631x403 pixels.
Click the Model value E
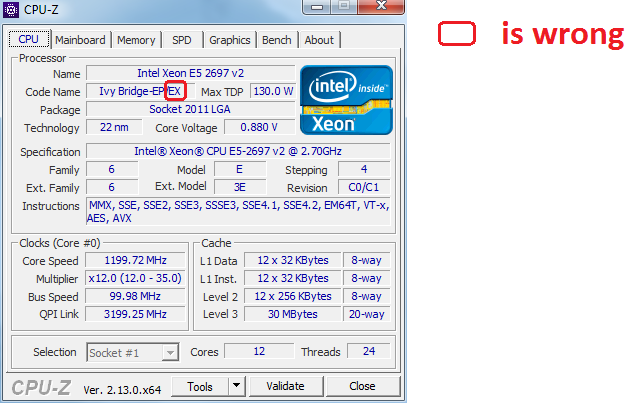click(x=239, y=169)
